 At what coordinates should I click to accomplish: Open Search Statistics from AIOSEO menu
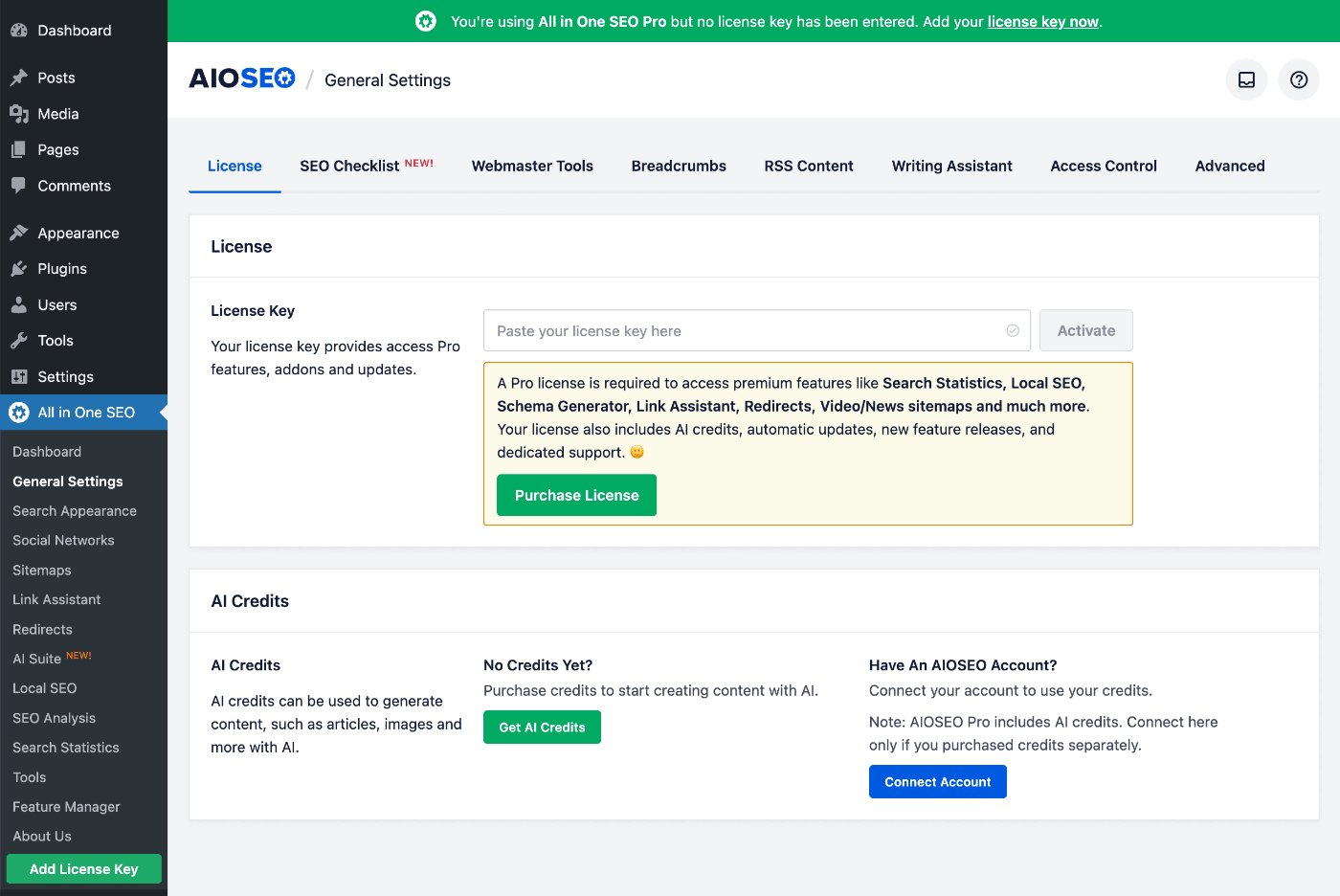pyautogui.click(x=66, y=748)
